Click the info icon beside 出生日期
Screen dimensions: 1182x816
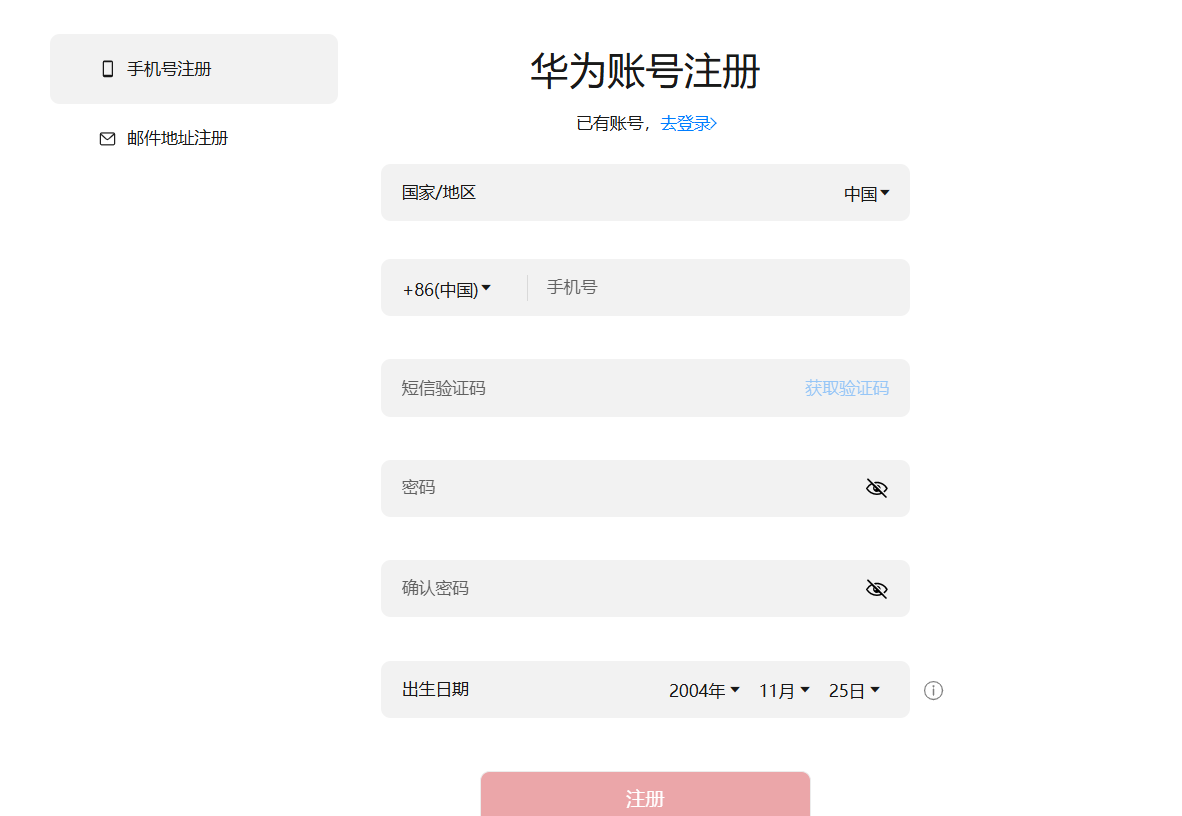(x=933, y=690)
